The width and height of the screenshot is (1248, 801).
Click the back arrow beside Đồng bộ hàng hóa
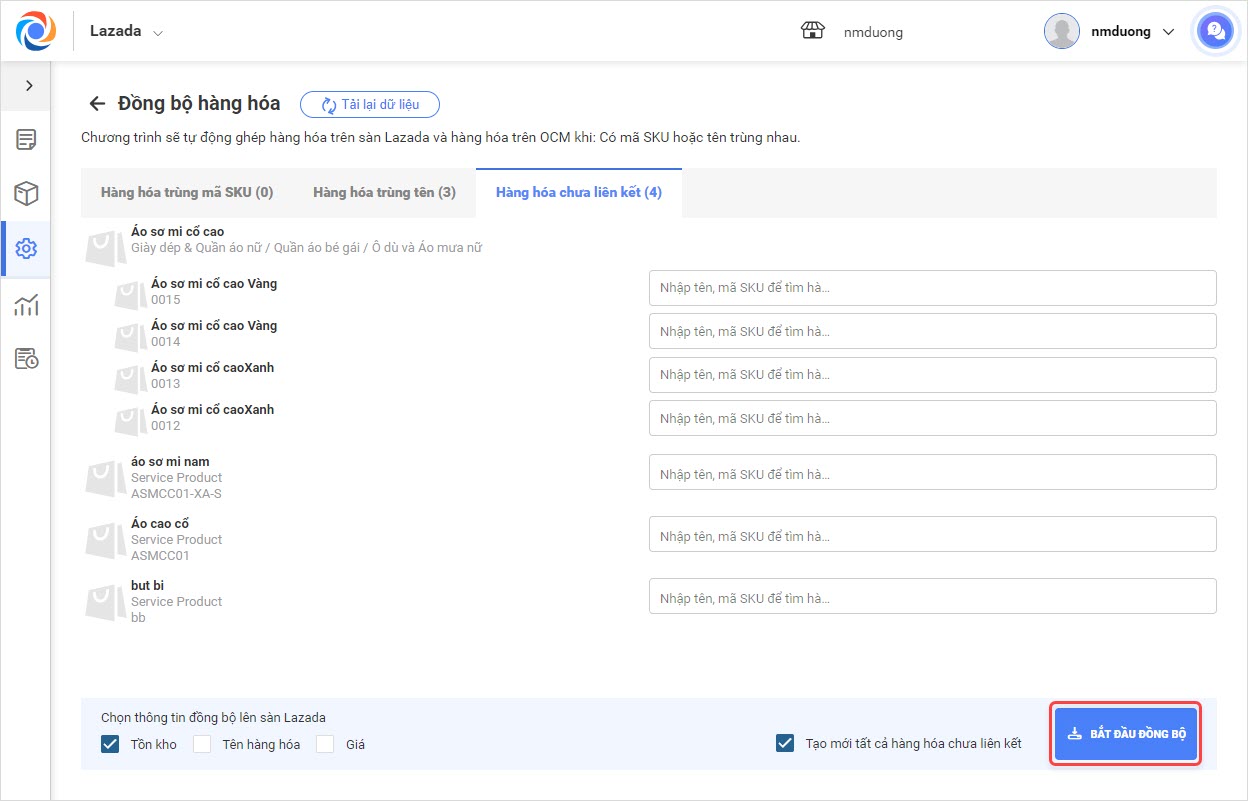[x=97, y=104]
